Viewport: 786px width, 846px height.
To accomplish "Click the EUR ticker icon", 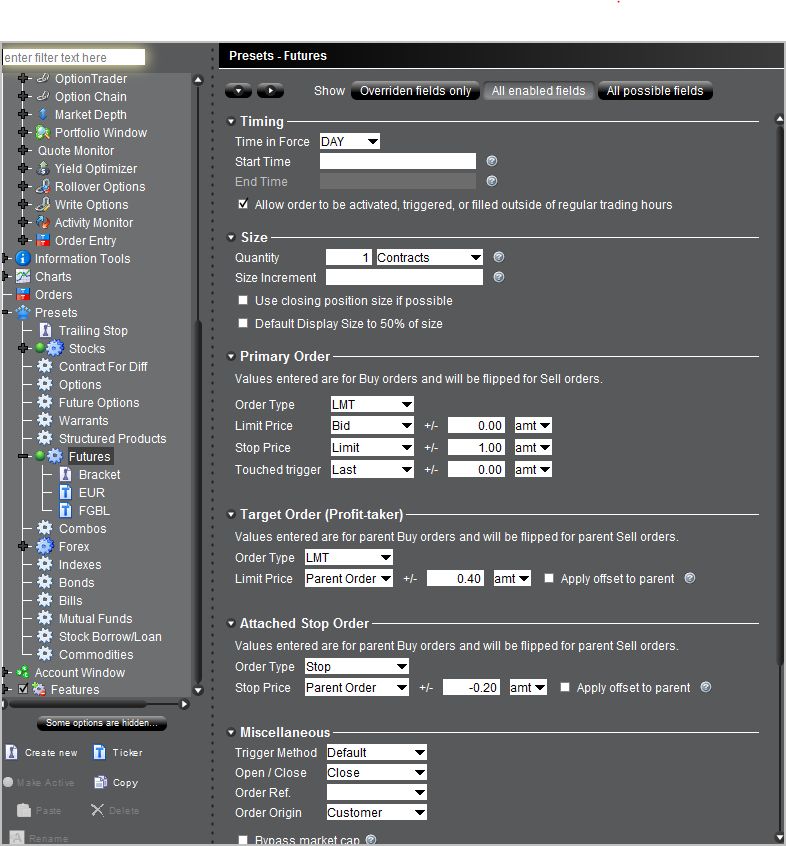I will pyautogui.click(x=65, y=492).
